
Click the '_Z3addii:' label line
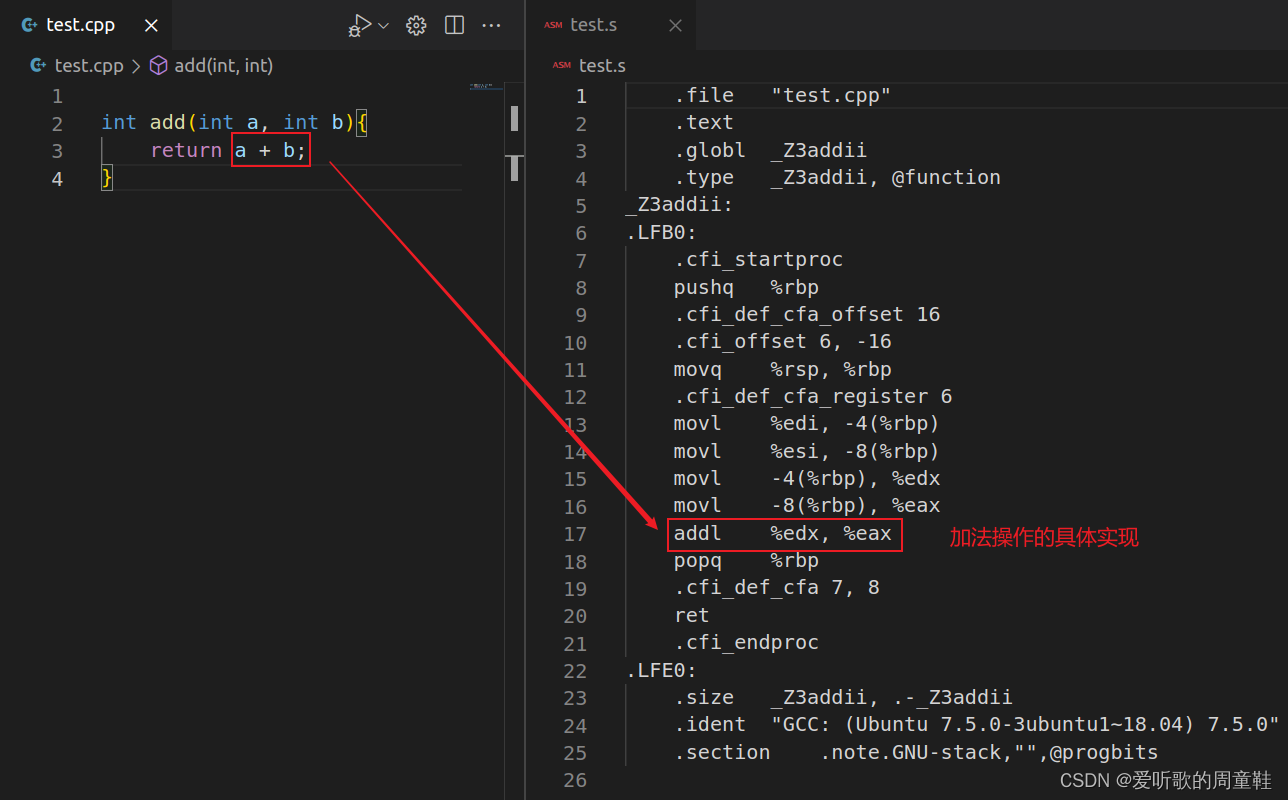680,205
